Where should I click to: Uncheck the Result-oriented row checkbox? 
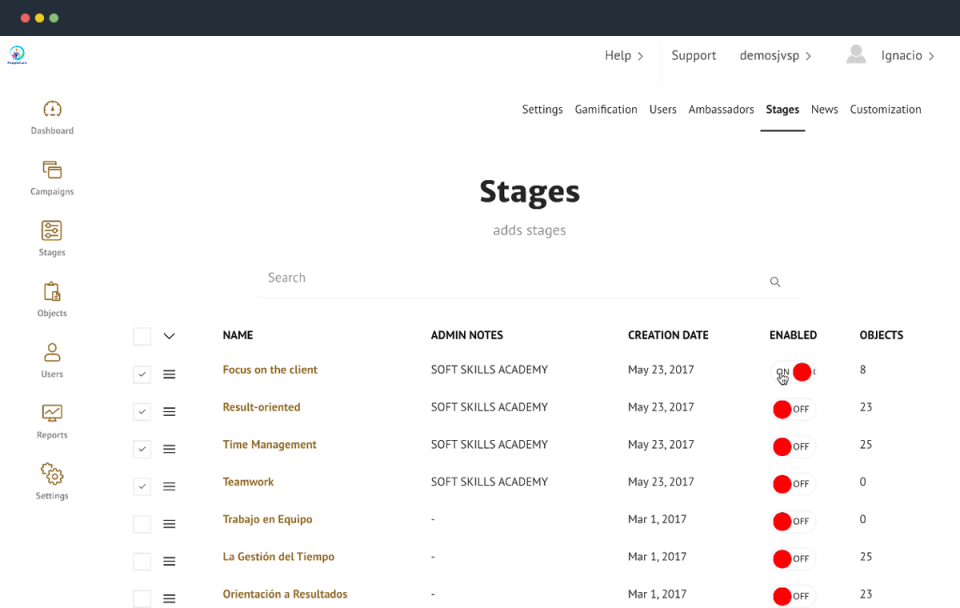pos(141,411)
